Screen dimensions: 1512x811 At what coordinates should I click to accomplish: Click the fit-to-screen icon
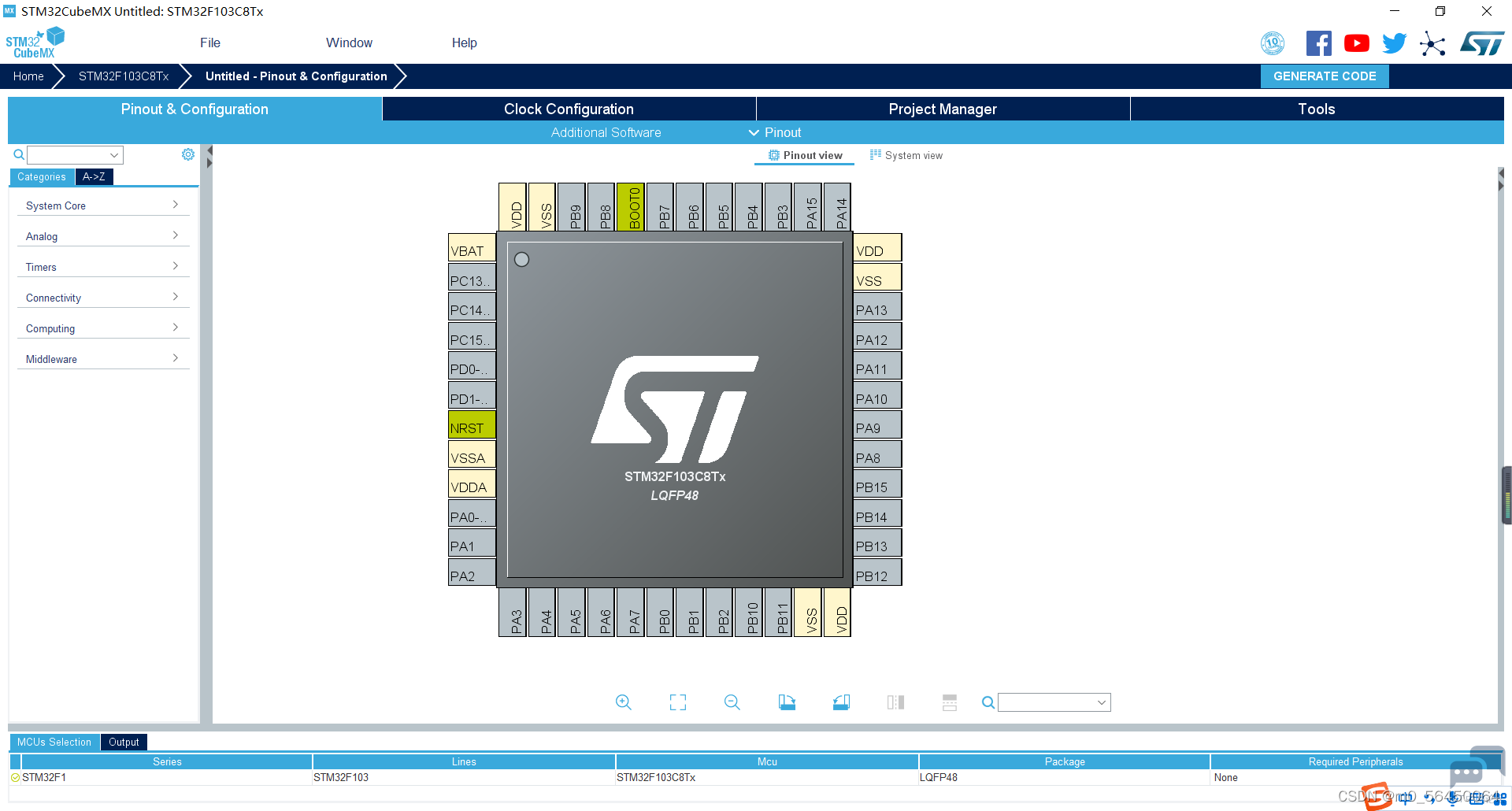[678, 702]
